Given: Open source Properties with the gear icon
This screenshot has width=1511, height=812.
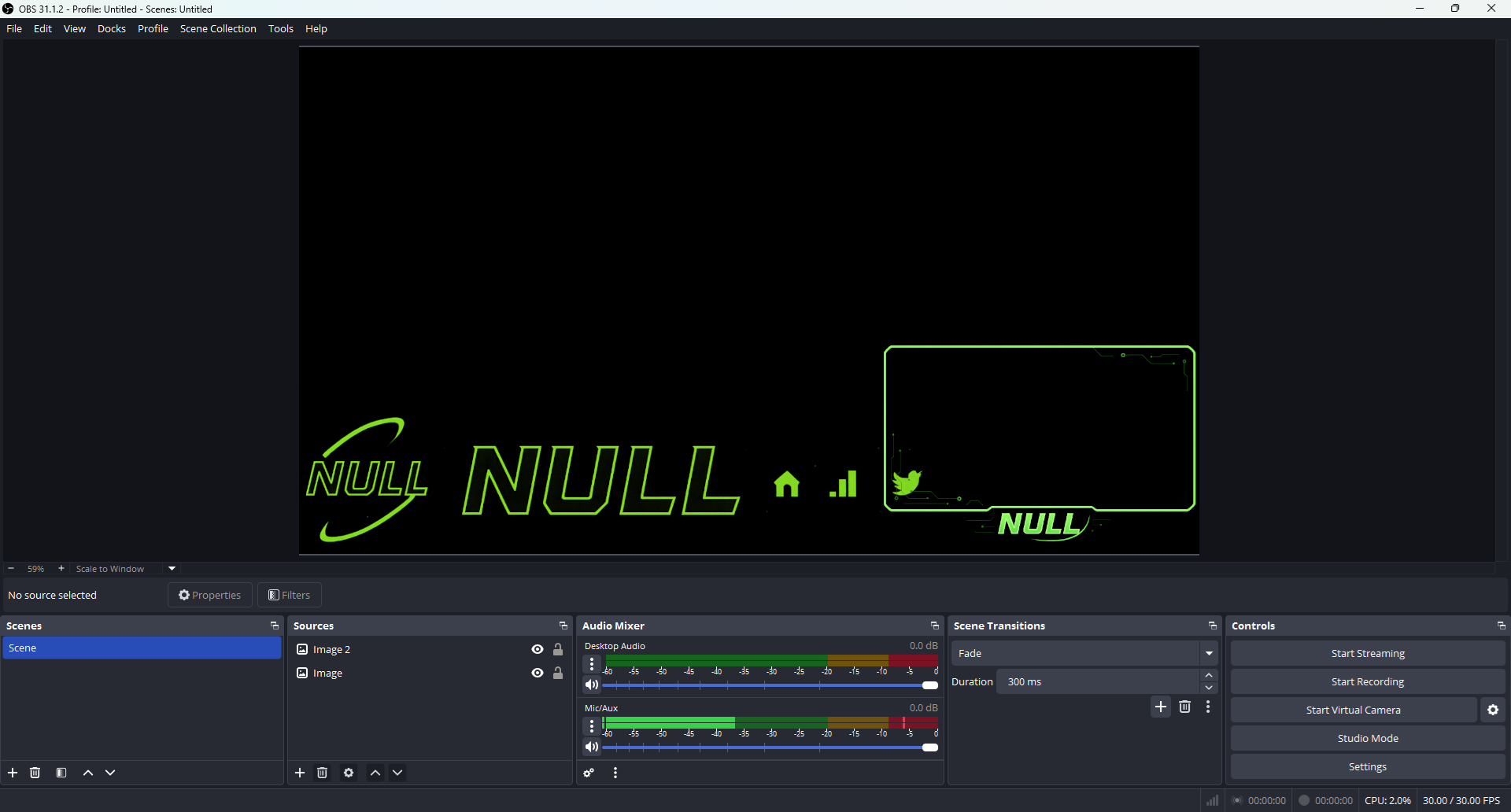Looking at the screenshot, I should [349, 773].
